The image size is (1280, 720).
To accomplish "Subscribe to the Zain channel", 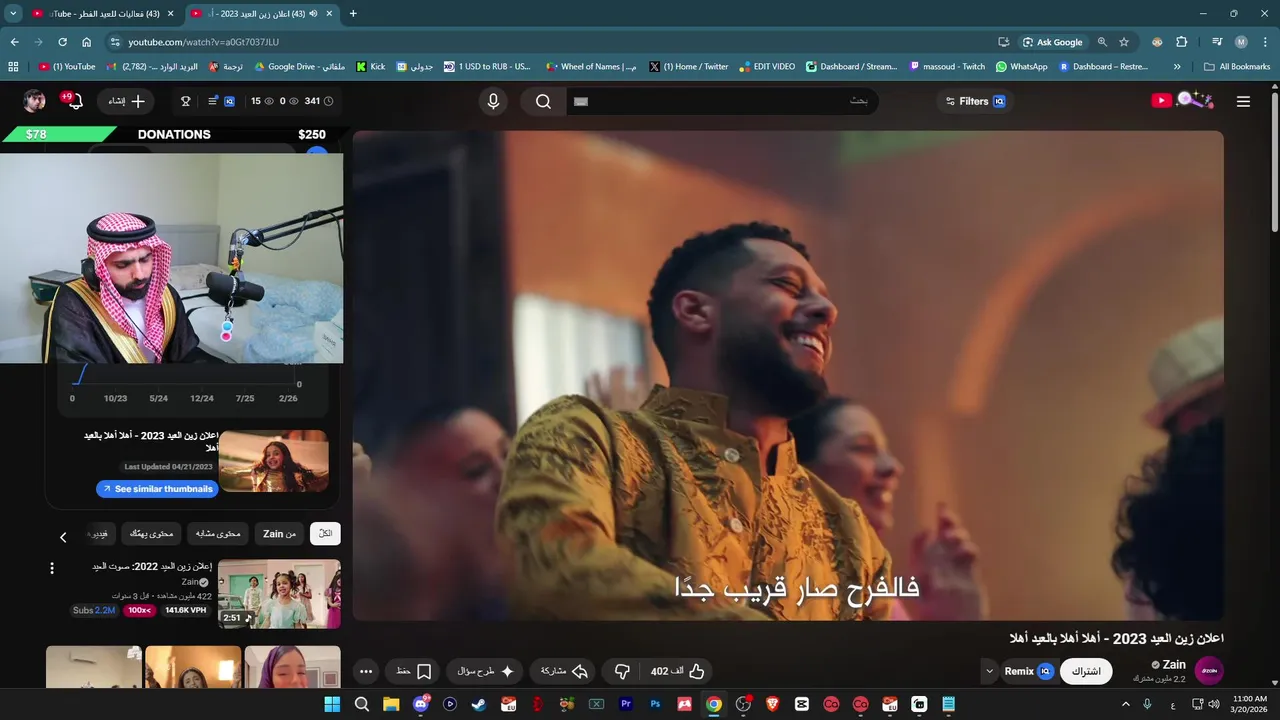I will pyautogui.click(x=1086, y=671).
